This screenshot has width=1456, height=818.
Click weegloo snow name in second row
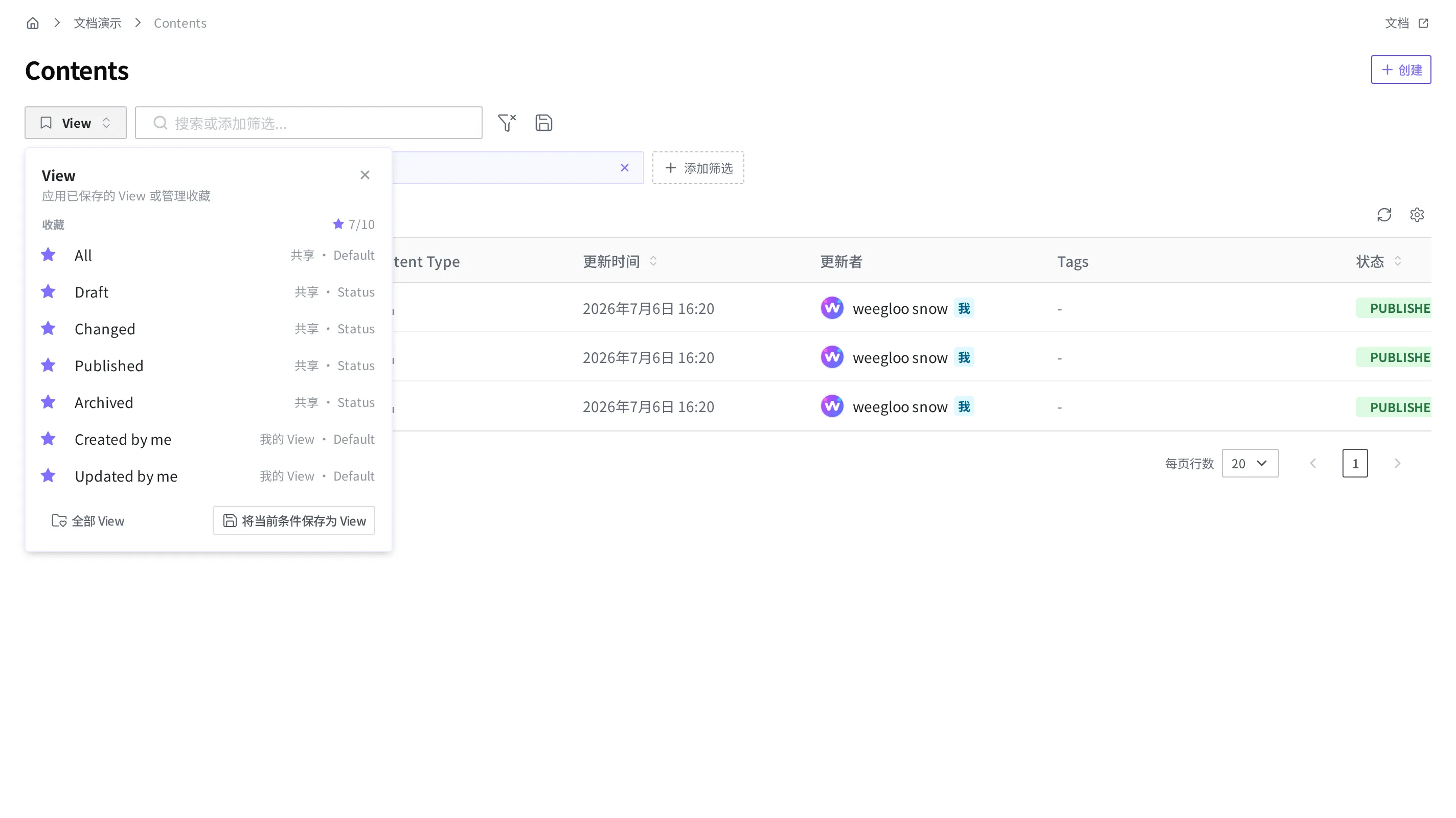click(x=900, y=357)
